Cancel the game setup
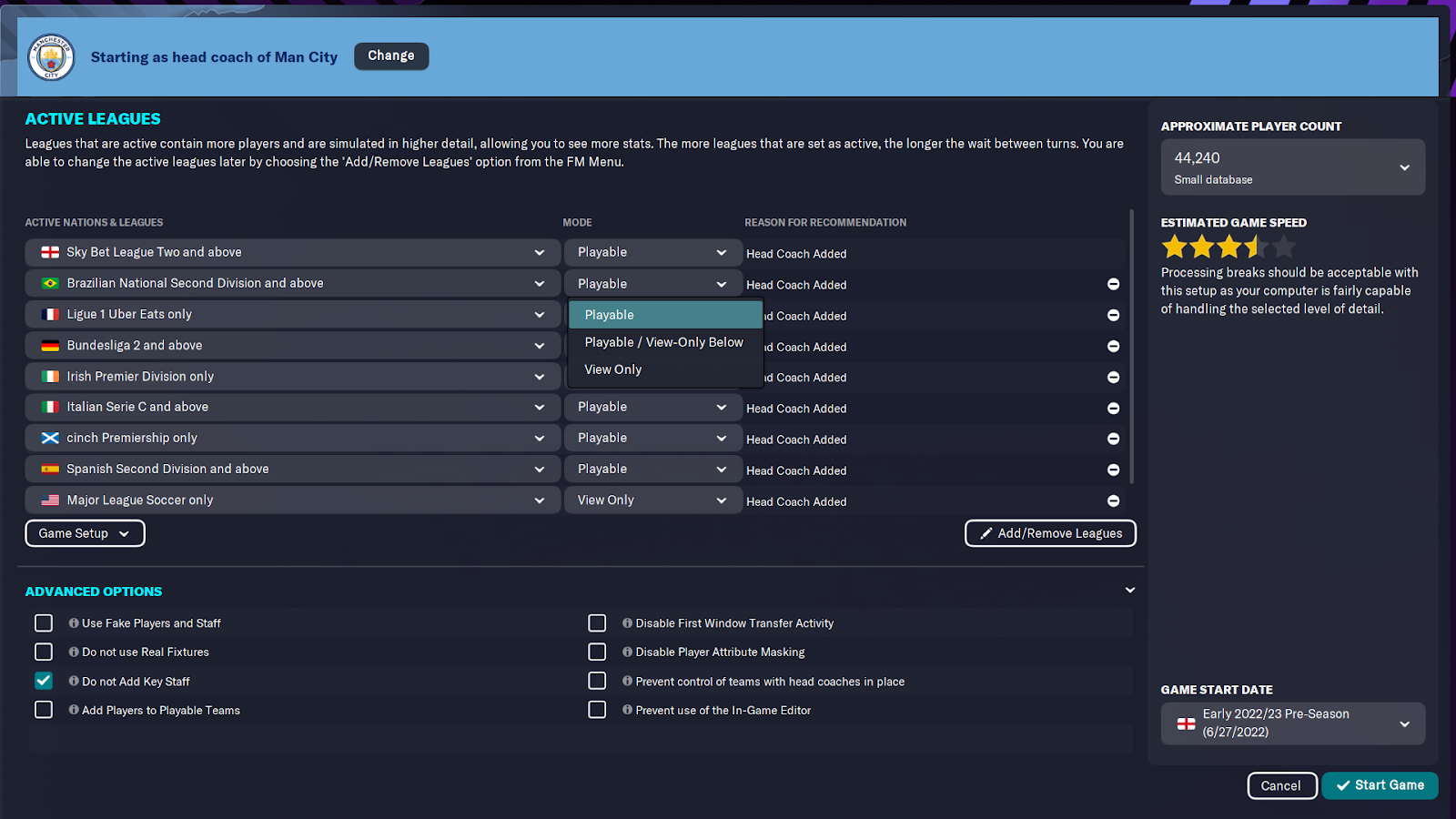Viewport: 1456px width, 819px height. click(1281, 785)
